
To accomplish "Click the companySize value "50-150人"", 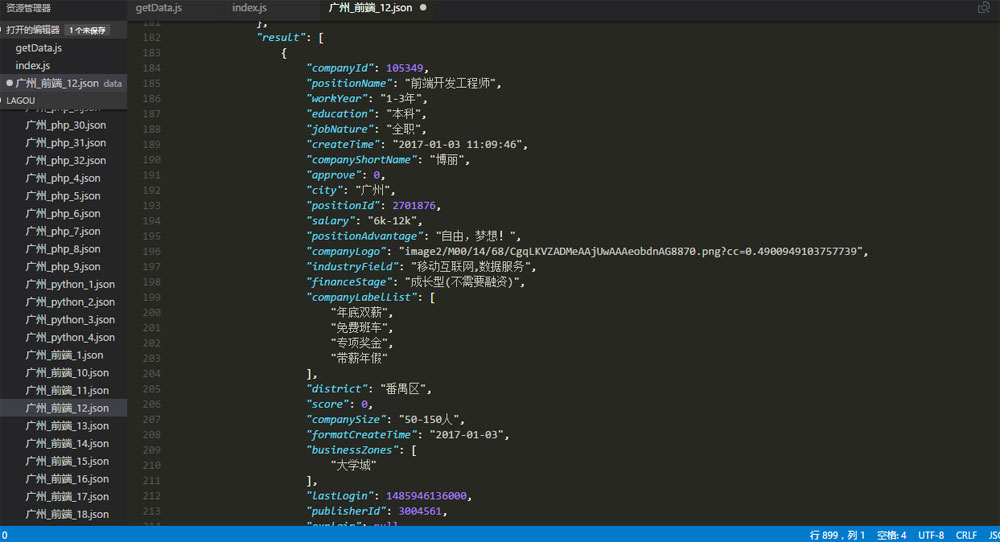I will (x=429, y=420).
